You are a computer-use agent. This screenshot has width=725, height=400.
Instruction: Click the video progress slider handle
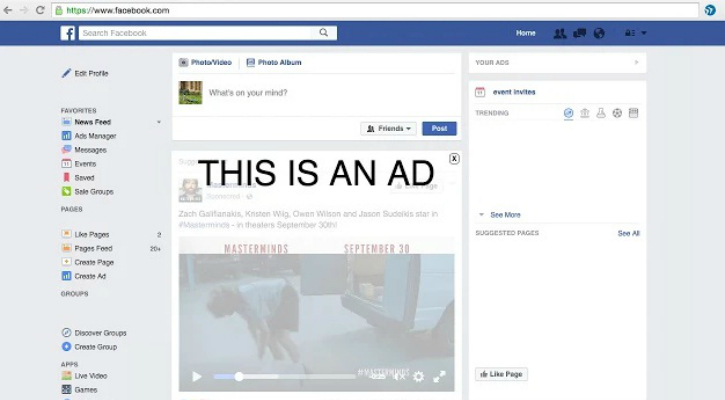pyautogui.click(x=239, y=377)
